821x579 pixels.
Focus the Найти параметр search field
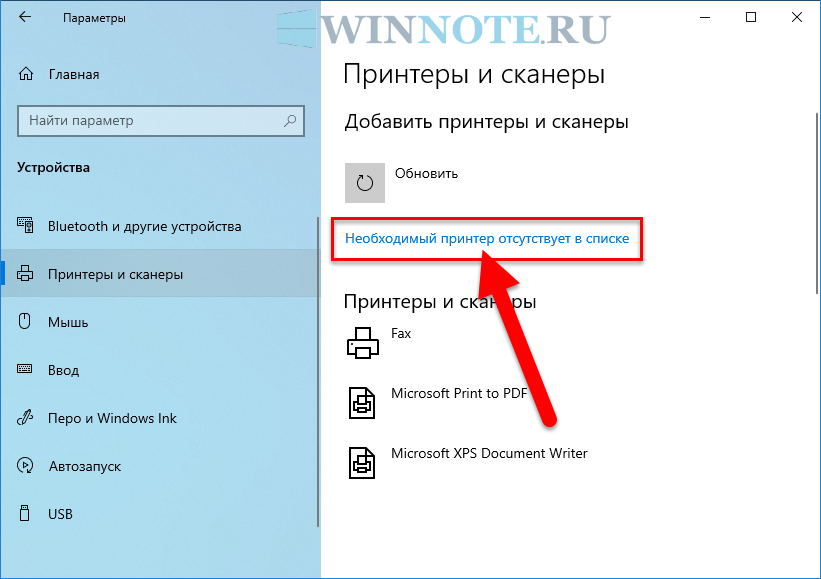coord(161,121)
